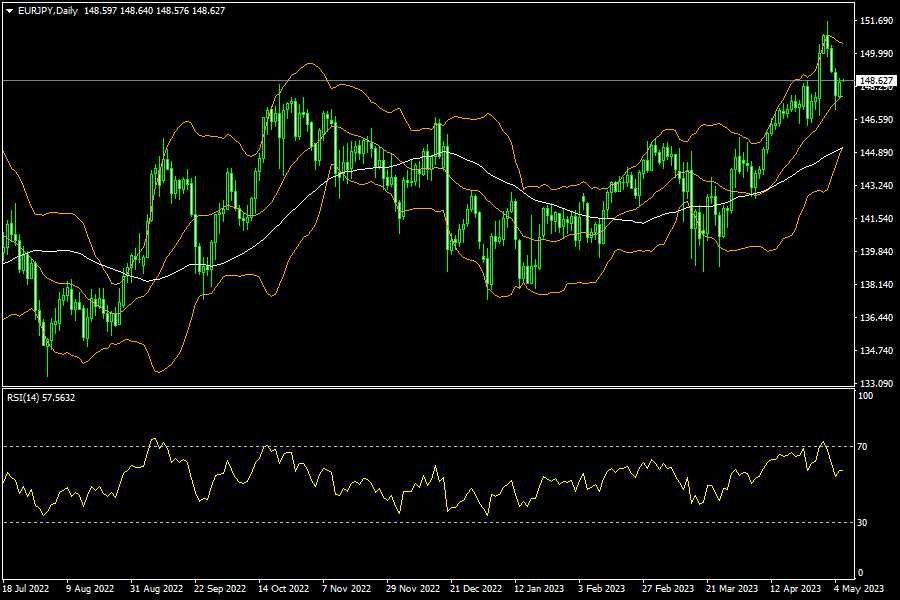Click the RSI 100 scale value

[865, 396]
